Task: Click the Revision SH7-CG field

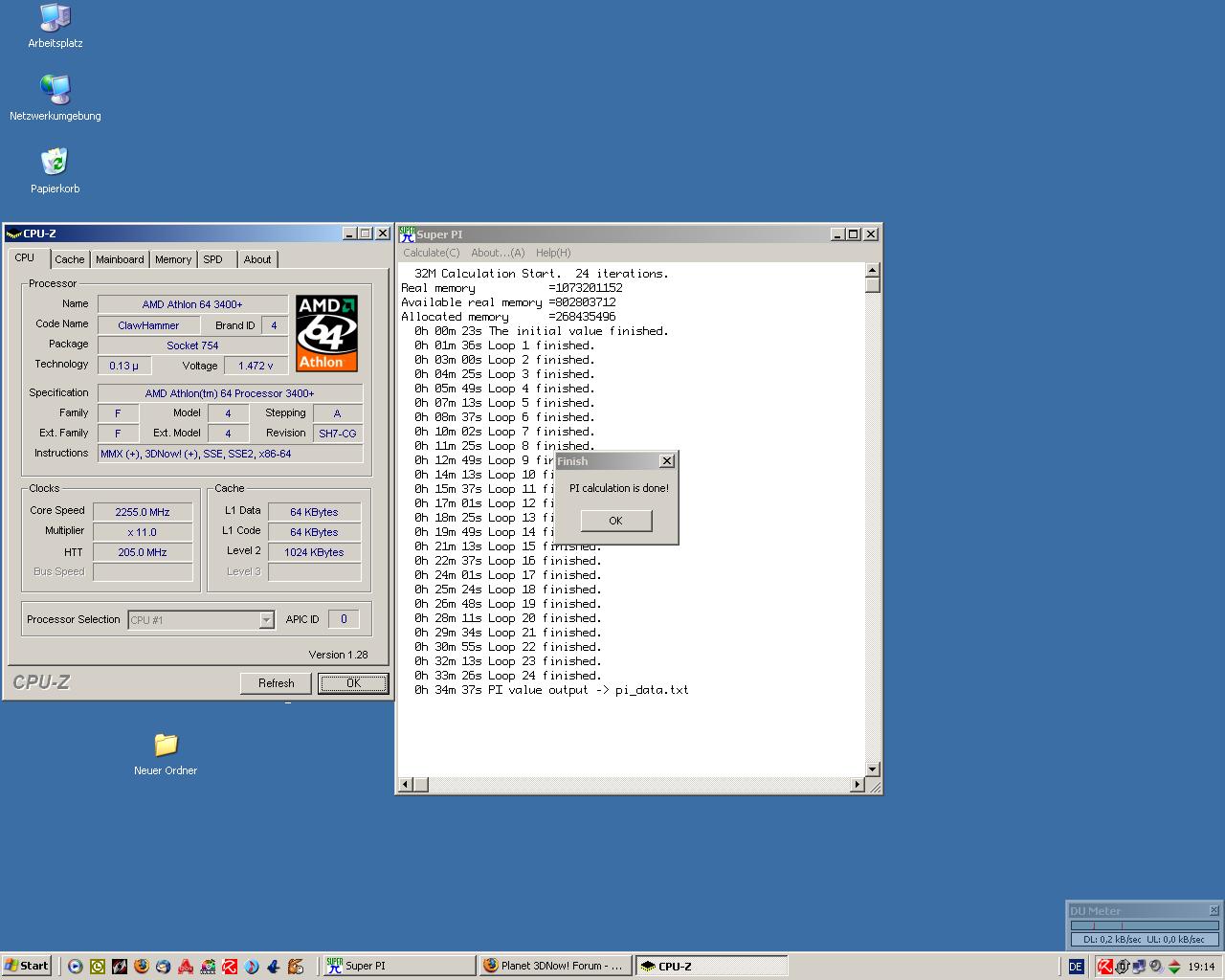Action: [x=337, y=434]
